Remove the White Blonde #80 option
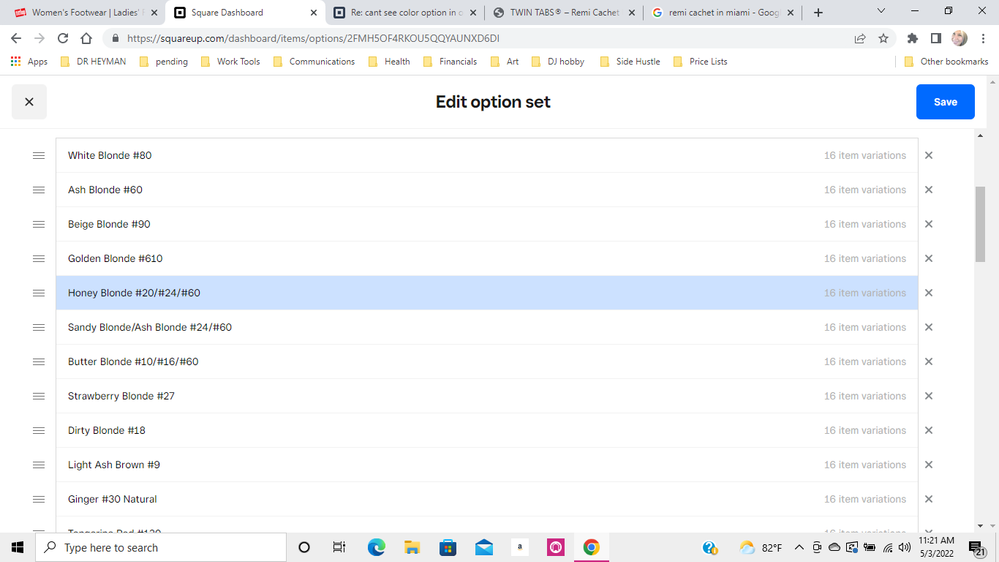This screenshot has width=999, height=562. click(928, 156)
